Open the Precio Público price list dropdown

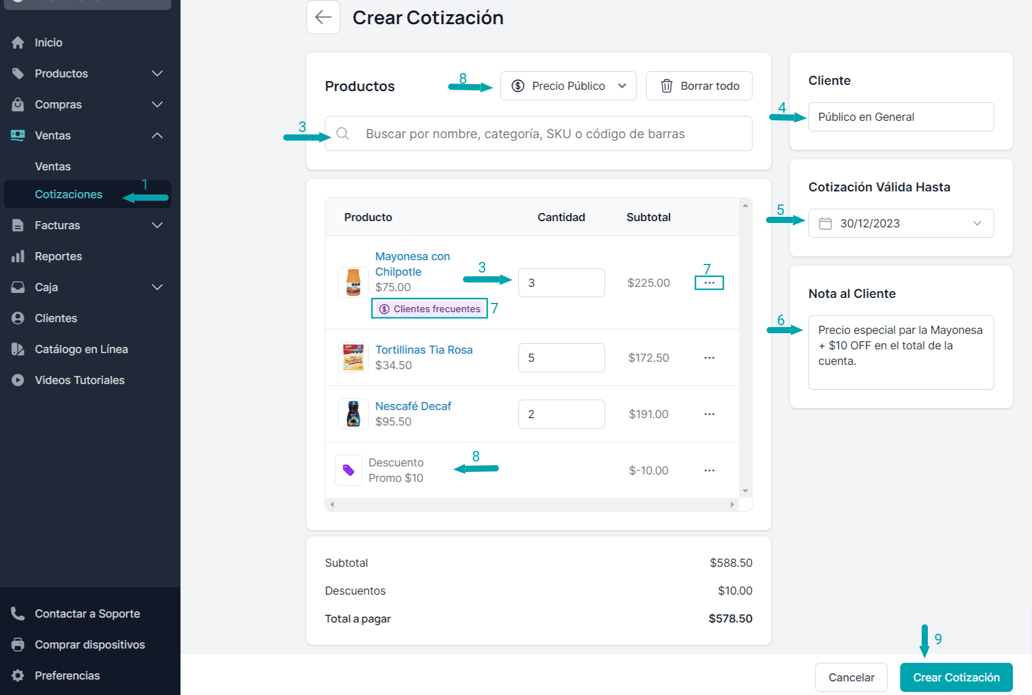(x=568, y=86)
